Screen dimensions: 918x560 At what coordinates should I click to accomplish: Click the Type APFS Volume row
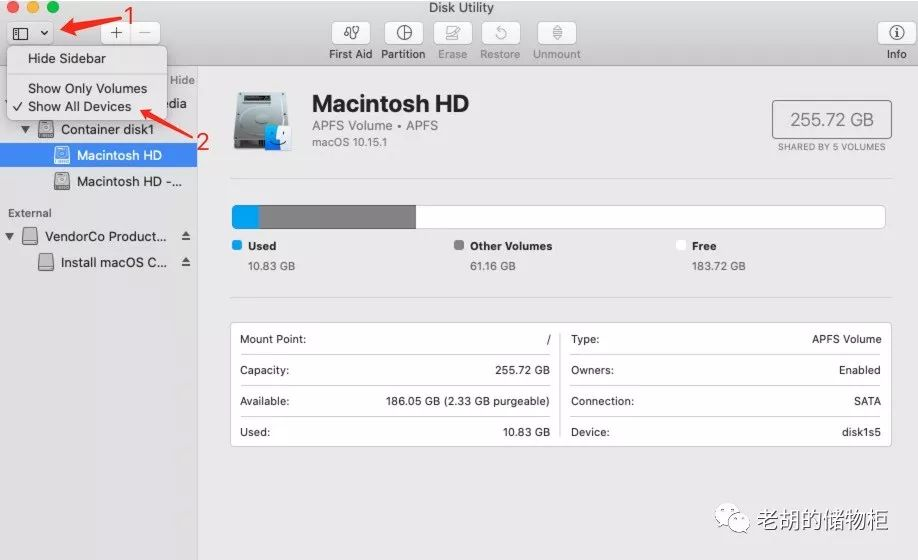(x=726, y=339)
